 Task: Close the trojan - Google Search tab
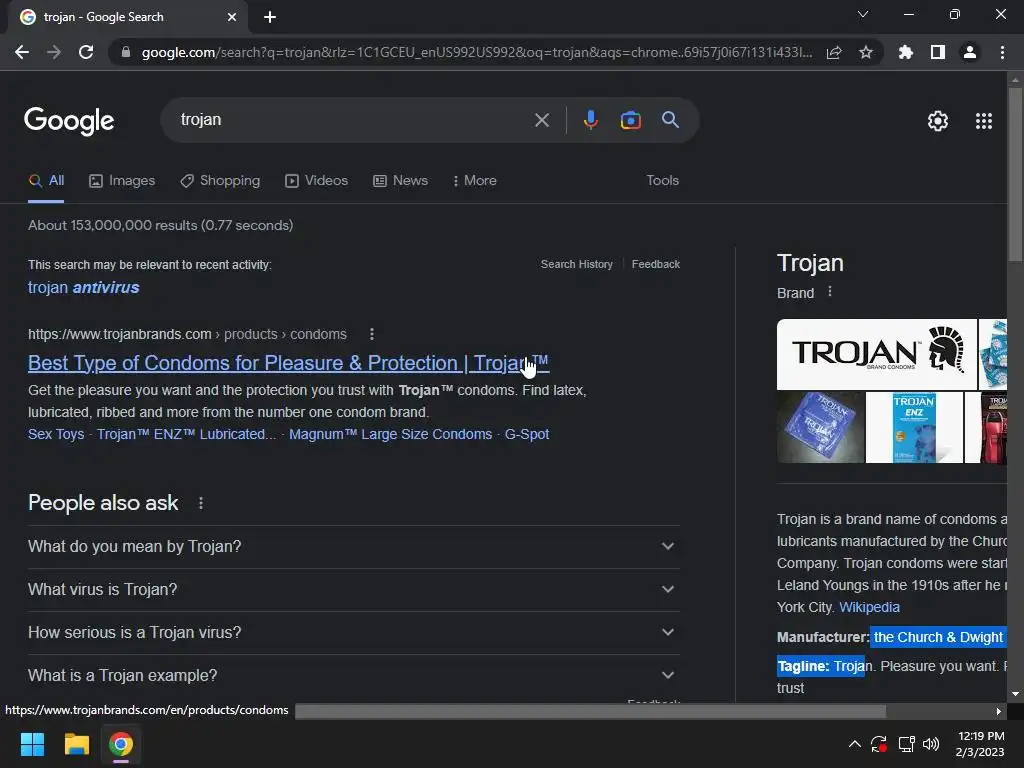[232, 17]
